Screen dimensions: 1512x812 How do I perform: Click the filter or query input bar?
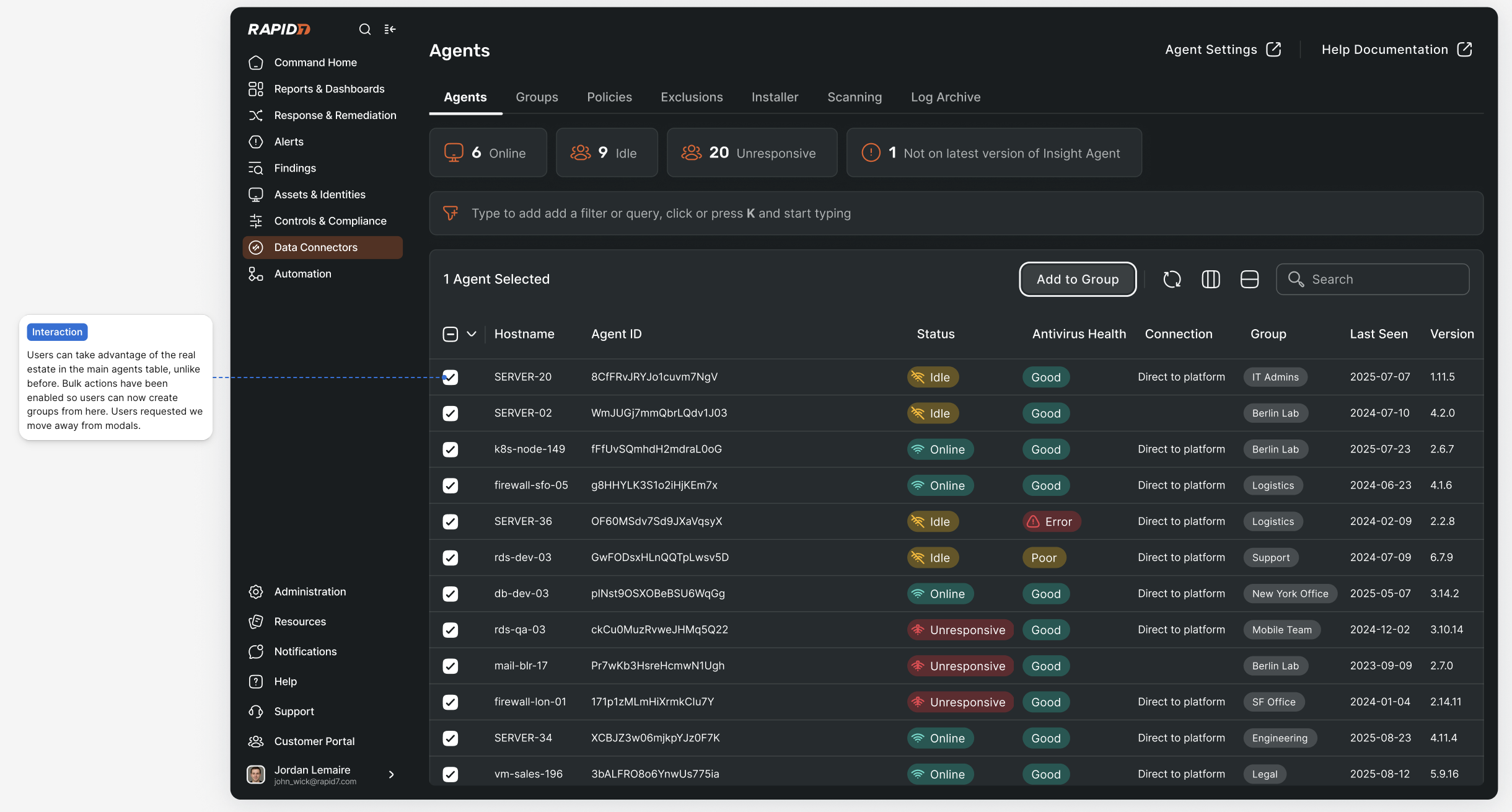coord(956,213)
